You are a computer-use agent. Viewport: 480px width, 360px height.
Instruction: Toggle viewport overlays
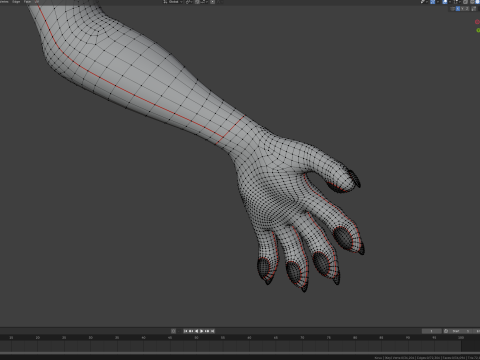pyautogui.click(x=445, y=2)
